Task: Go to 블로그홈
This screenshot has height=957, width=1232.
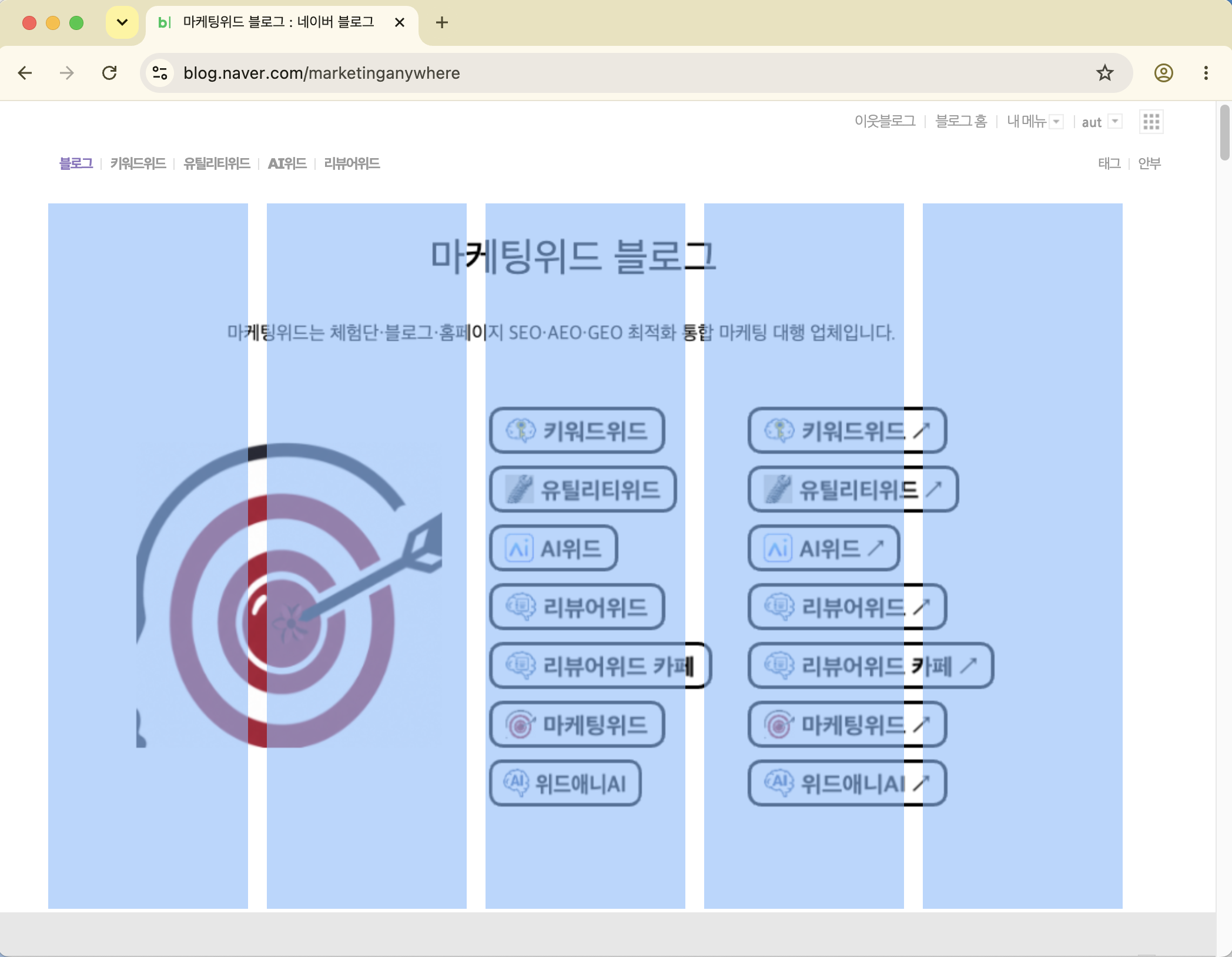Action: tap(961, 122)
